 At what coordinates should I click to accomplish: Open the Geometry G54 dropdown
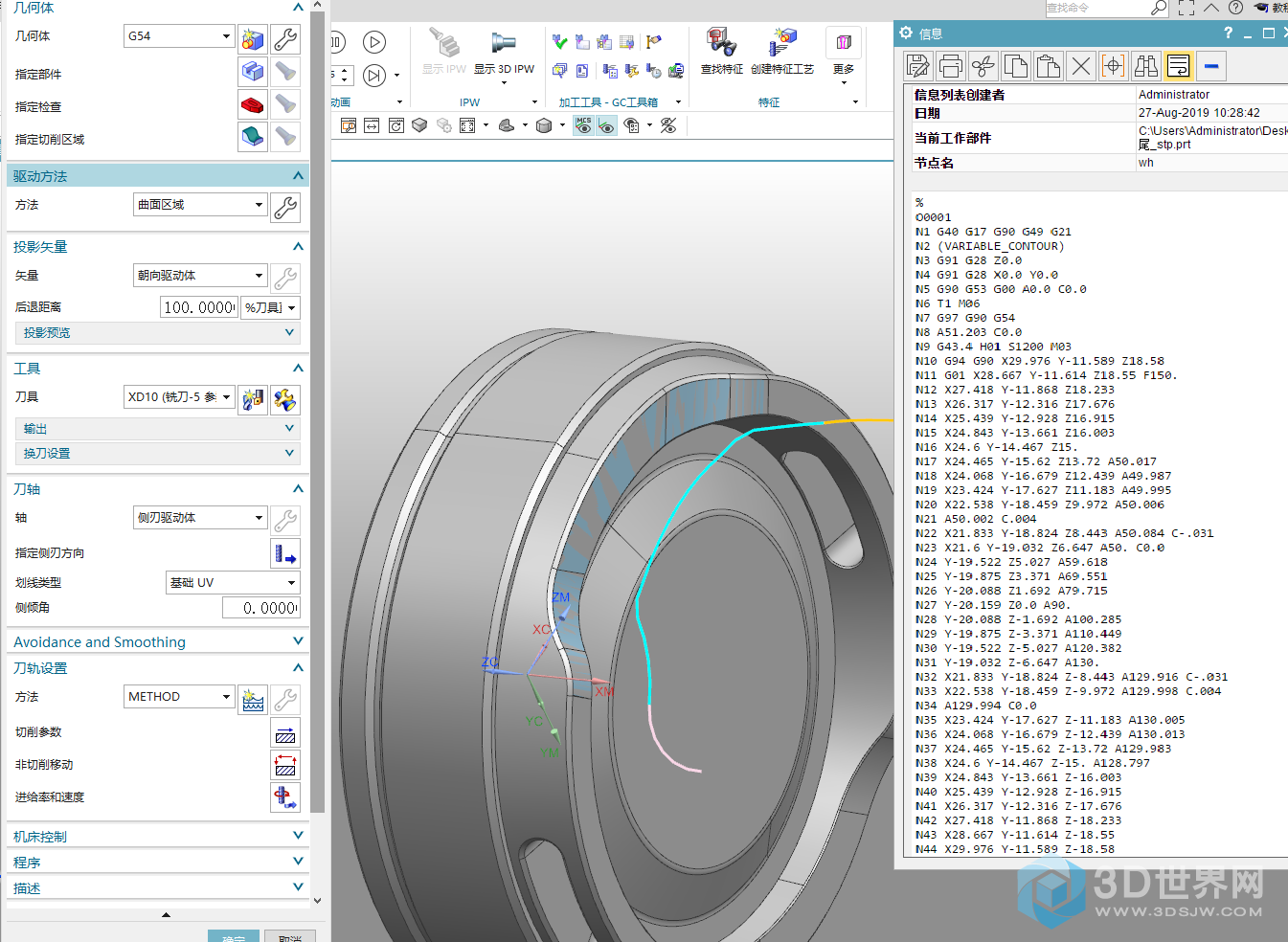pos(179,36)
